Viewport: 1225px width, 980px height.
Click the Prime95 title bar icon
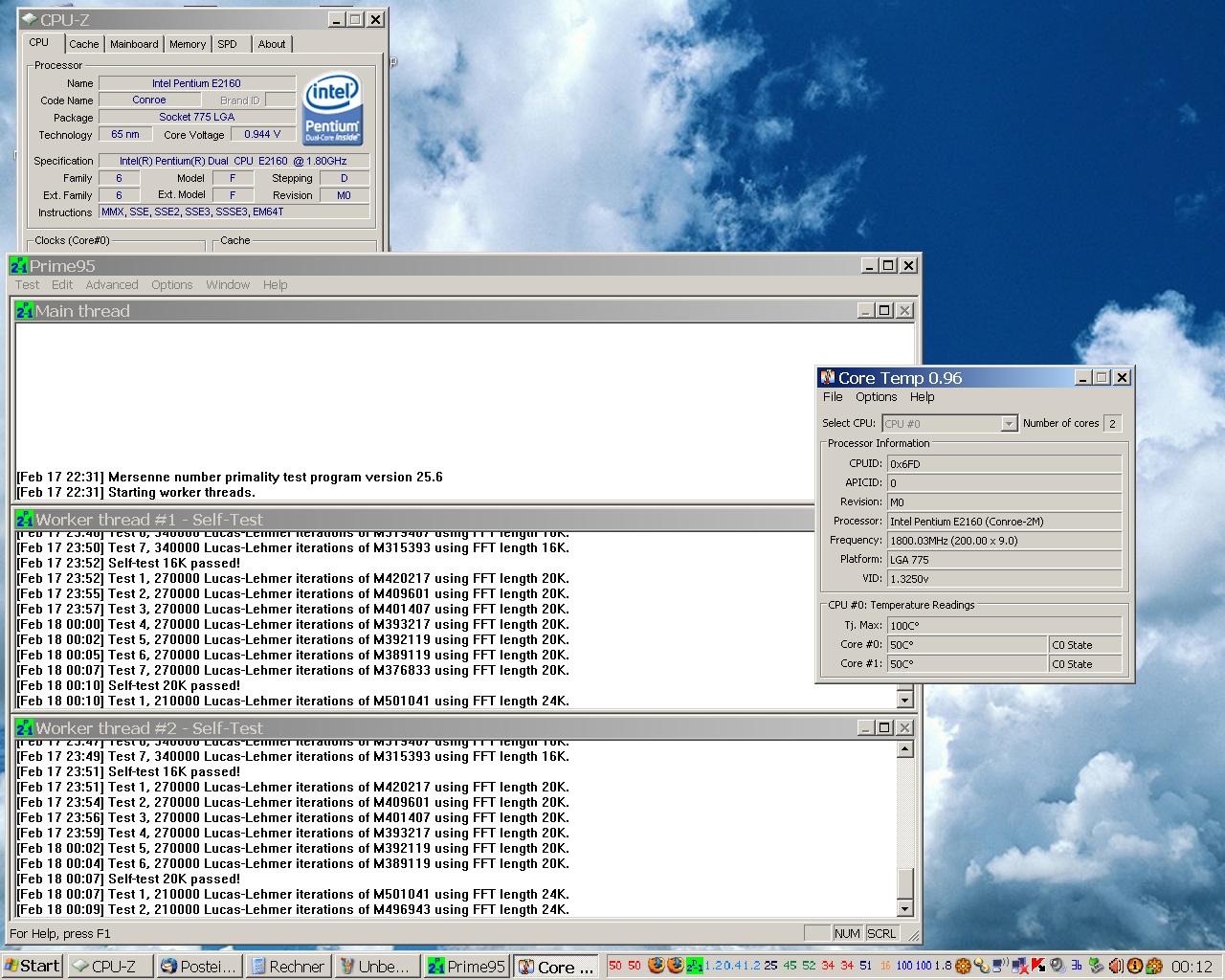pos(18,266)
